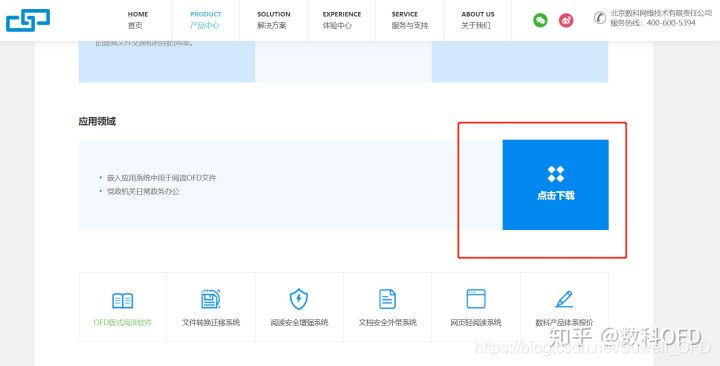Click the 文件转换迁移系统 text link
Image resolution: width=720 pixels, height=366 pixels.
(x=211, y=322)
